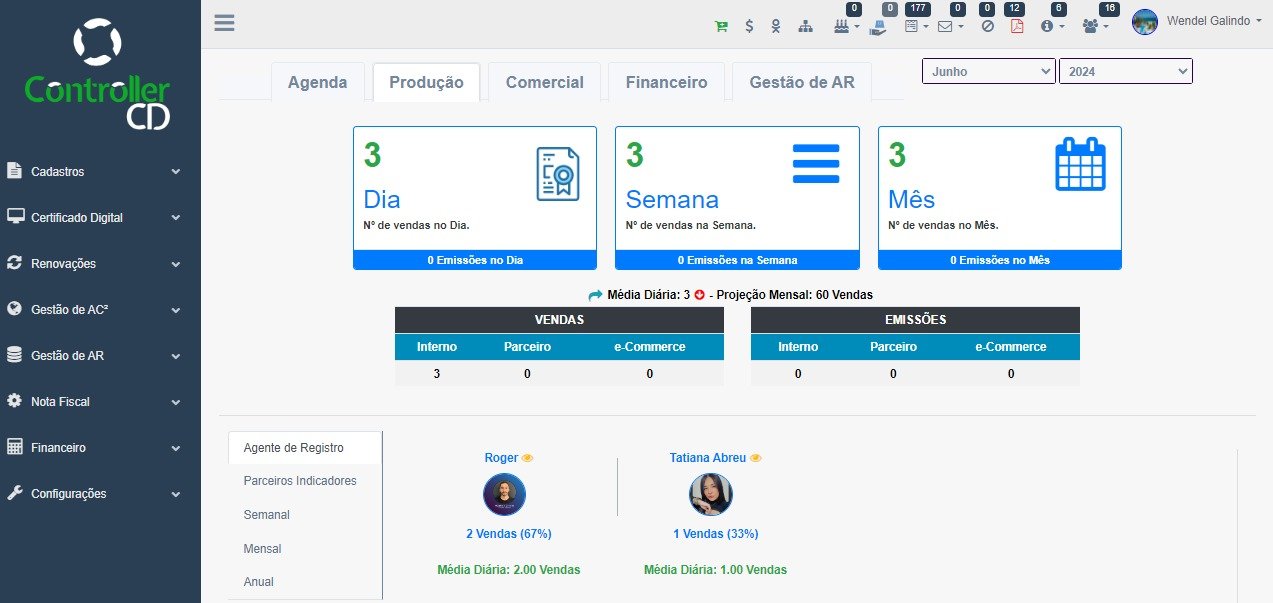
Task: Toggle the eye icon beside Roger
Action: pyautogui.click(x=528, y=458)
